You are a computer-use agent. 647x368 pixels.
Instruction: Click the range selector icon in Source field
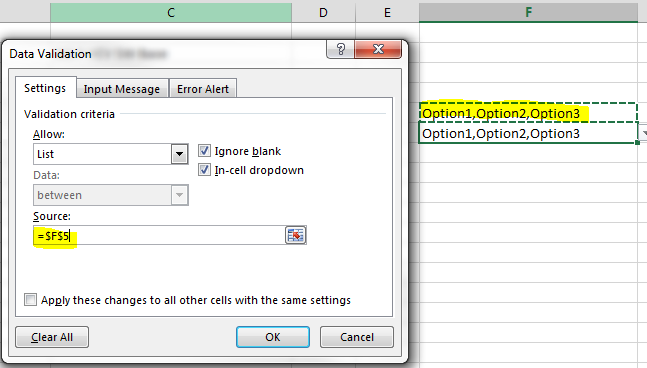295,236
